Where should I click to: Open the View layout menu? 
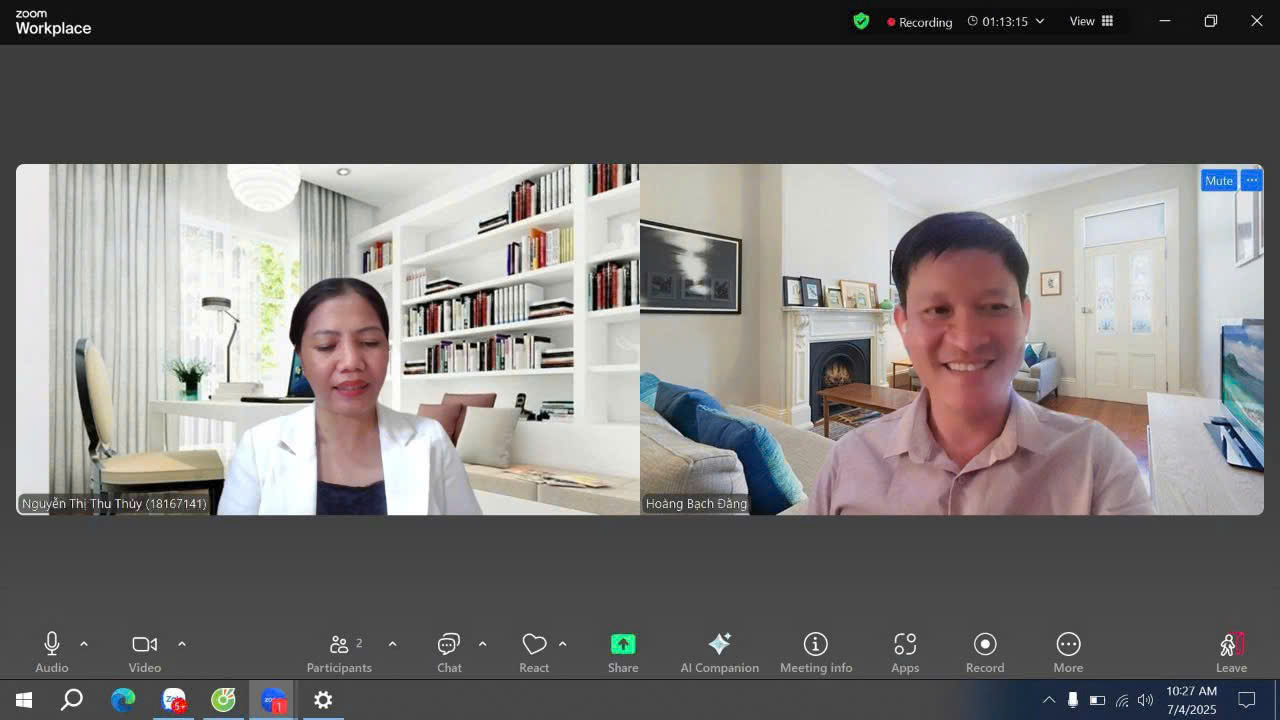(1092, 21)
